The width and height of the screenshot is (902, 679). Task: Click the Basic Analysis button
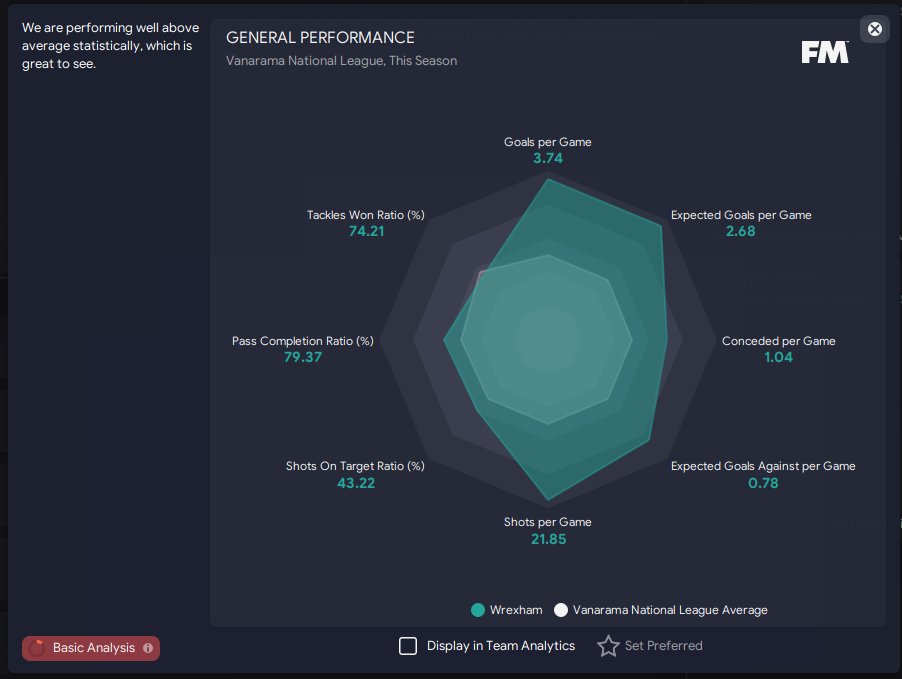[91, 648]
